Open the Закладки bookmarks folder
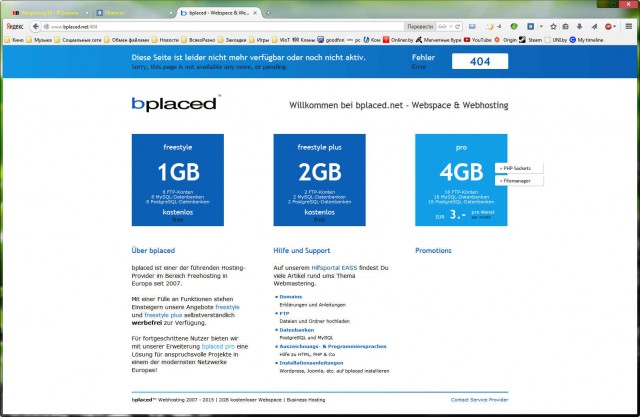The width and height of the screenshot is (640, 417). [x=232, y=40]
